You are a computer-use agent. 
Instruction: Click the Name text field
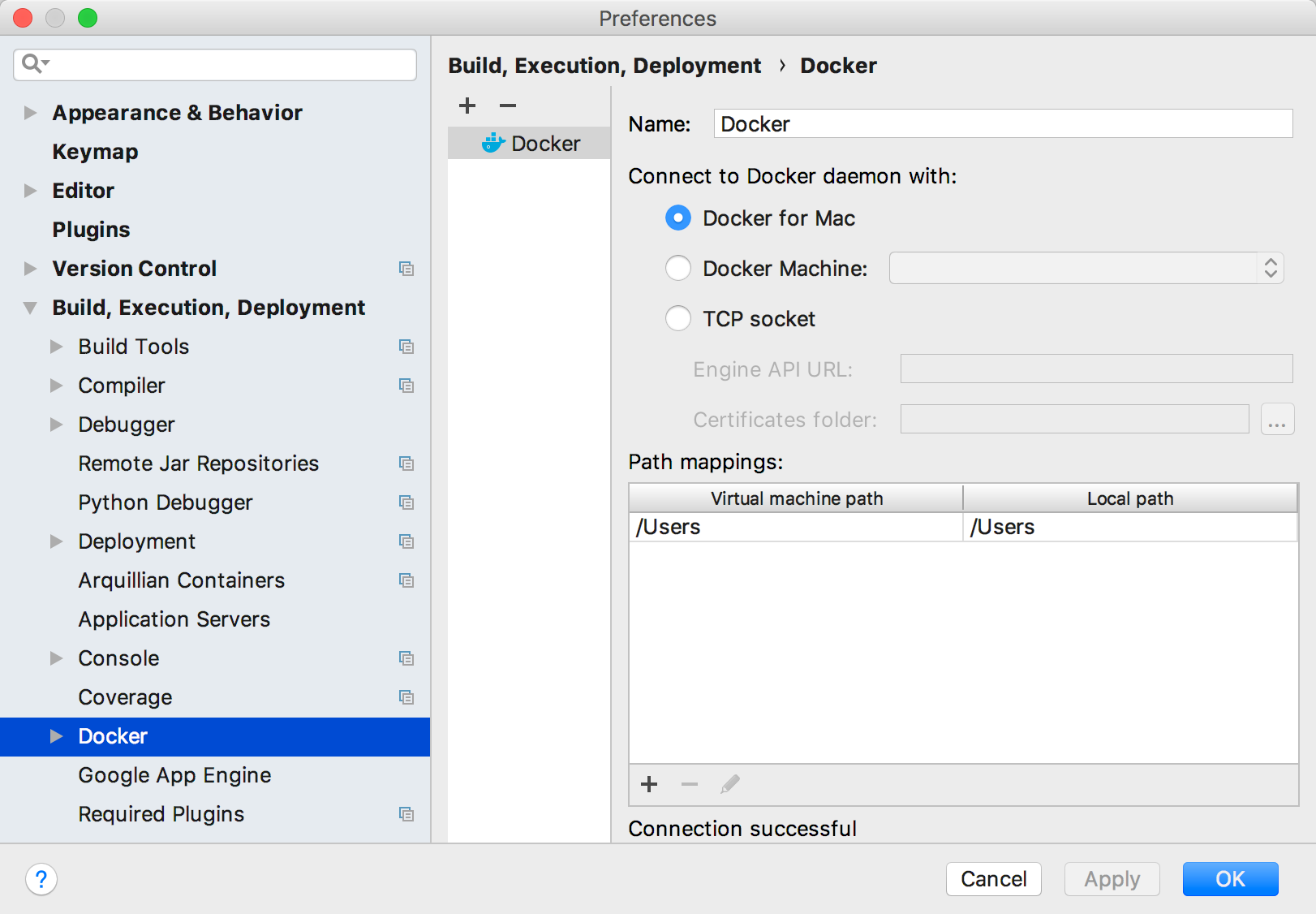(x=1003, y=124)
